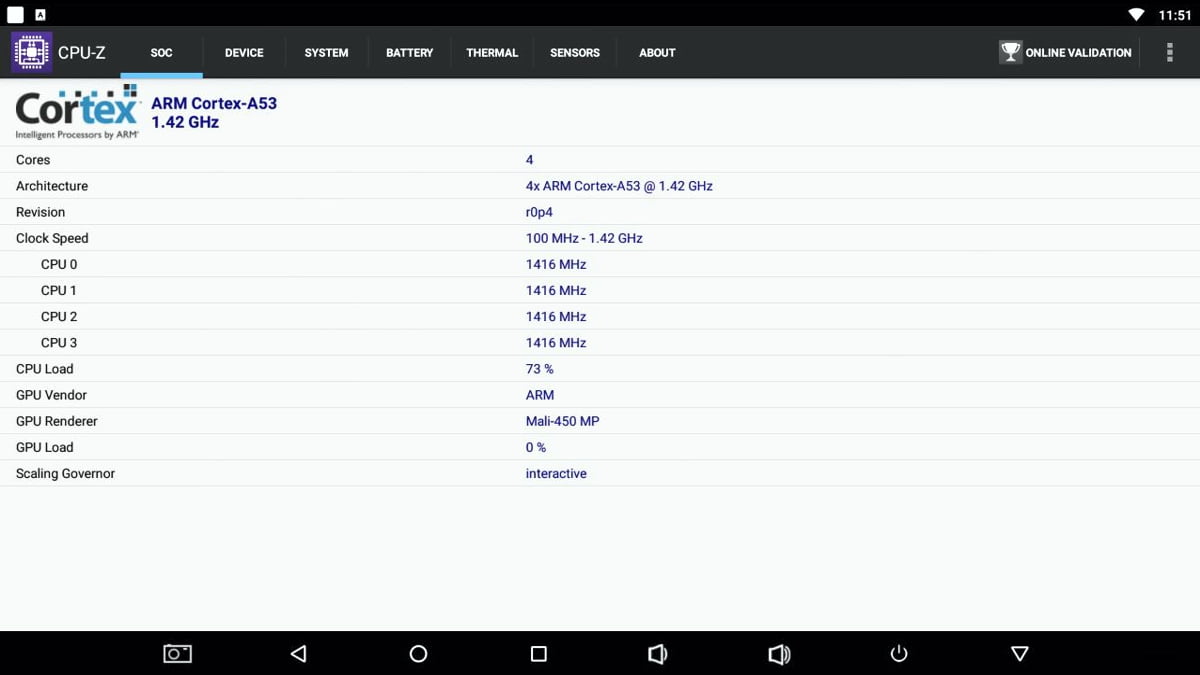The image size is (1200, 675).
Task: Lower volume using the speaker icon
Action: tap(658, 653)
